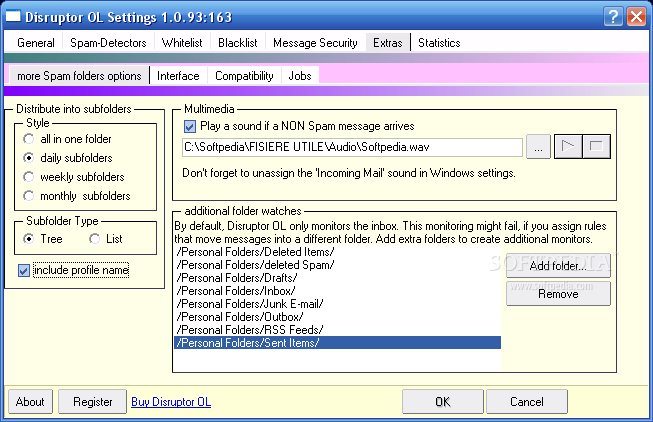Show the Statistics tab

439,43
